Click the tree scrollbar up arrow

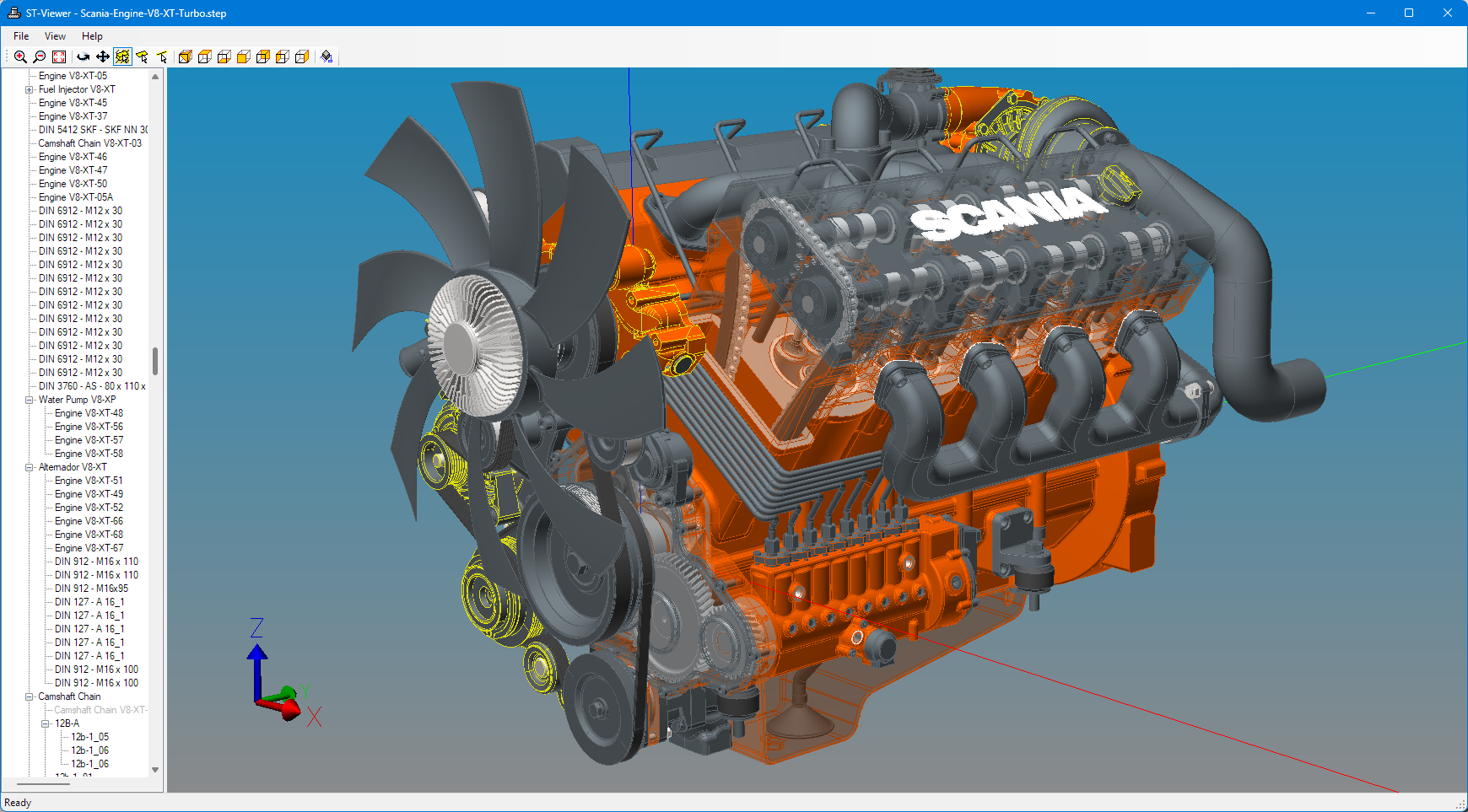155,77
